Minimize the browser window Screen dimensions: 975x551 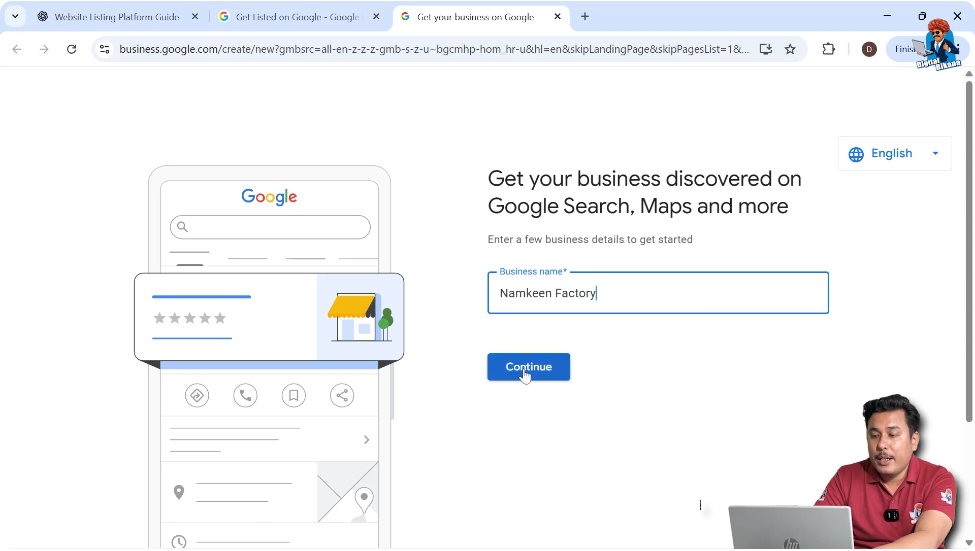(x=887, y=16)
